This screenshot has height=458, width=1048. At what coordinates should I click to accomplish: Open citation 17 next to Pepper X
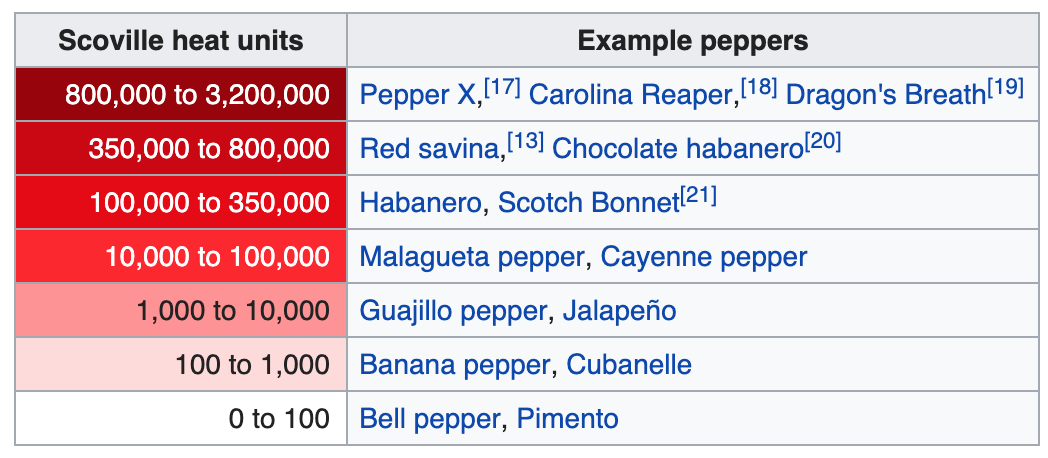point(501,88)
